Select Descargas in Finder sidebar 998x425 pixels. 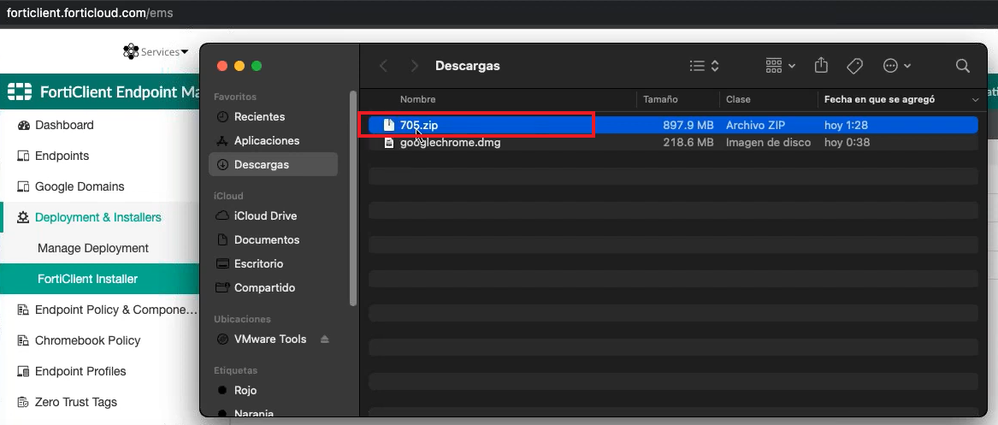273,165
